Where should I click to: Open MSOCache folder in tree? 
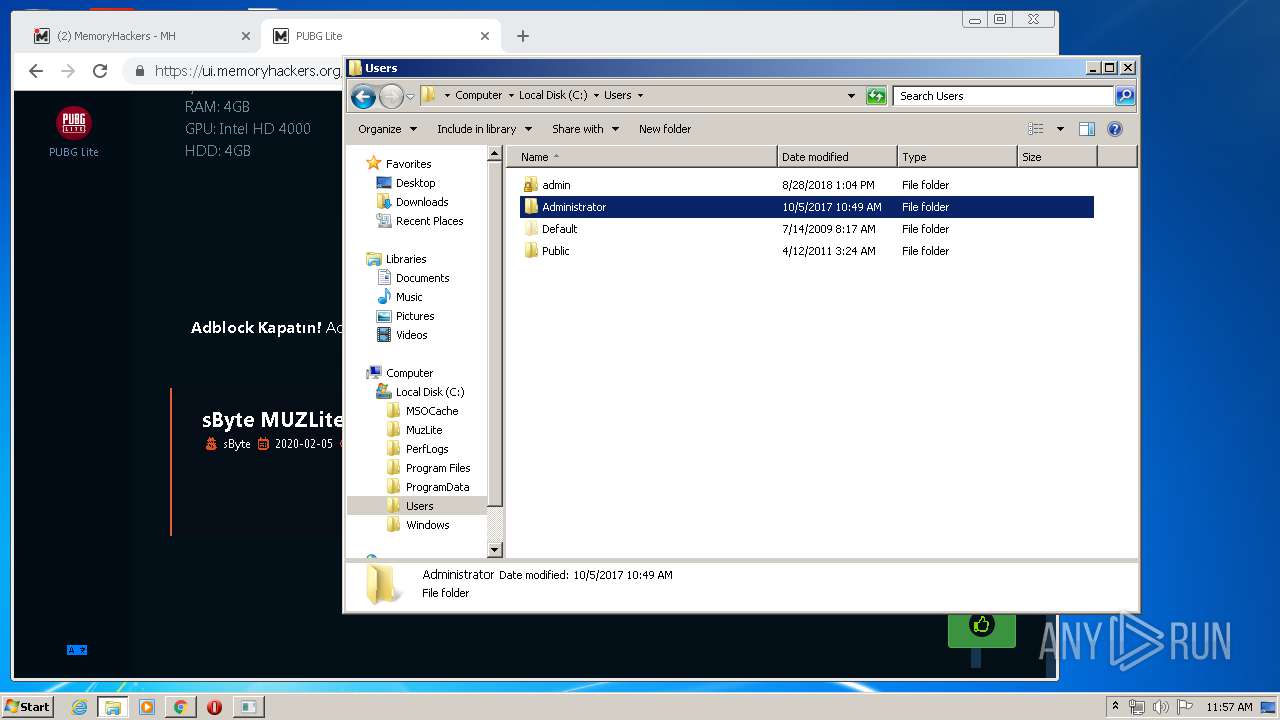[x=432, y=411]
